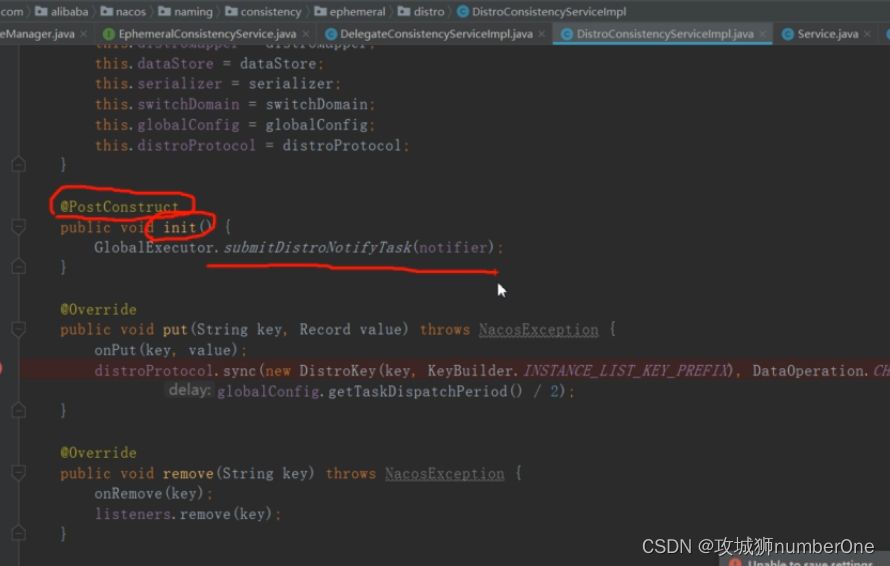Close the eManager.java tab
The width and height of the screenshot is (890, 566).
[83, 34]
